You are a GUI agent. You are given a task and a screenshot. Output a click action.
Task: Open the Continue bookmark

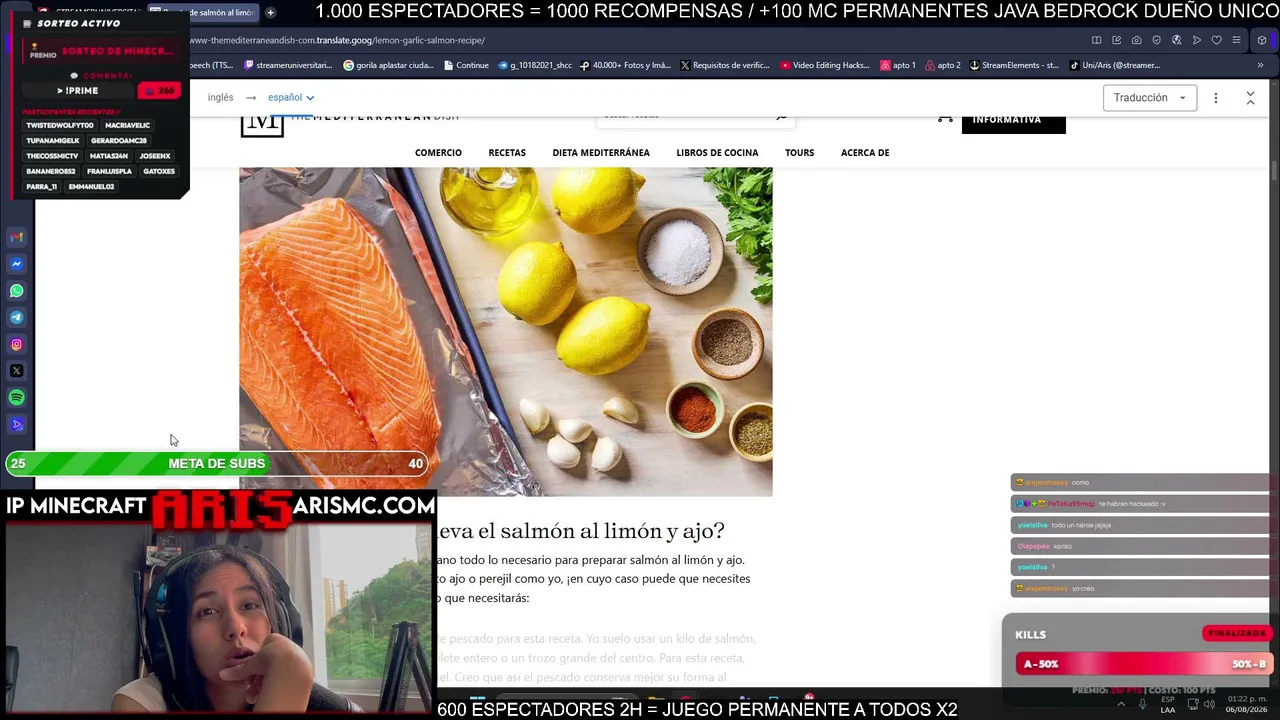tap(465, 65)
